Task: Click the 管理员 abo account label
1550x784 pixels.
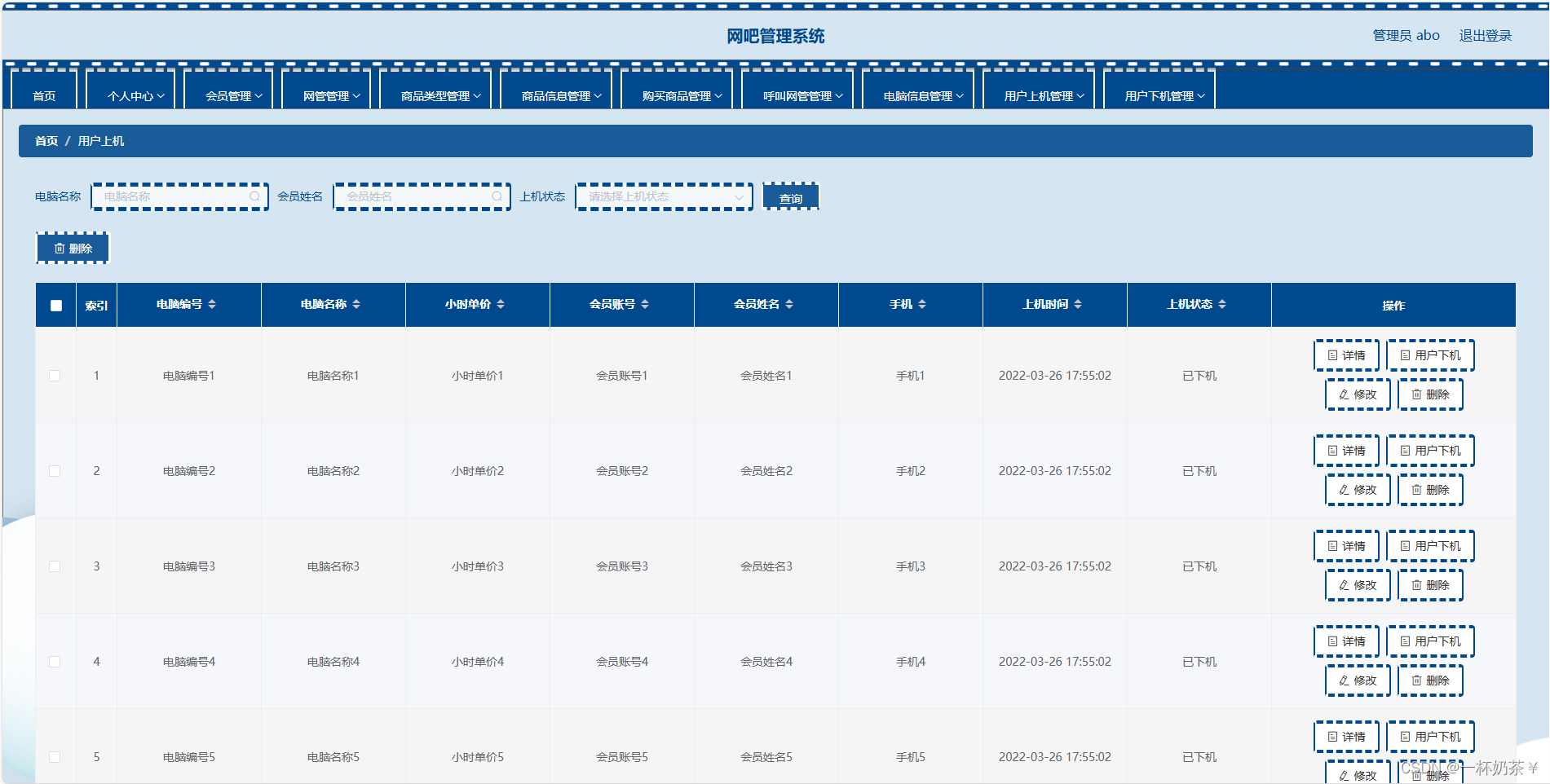Action: [1406, 36]
